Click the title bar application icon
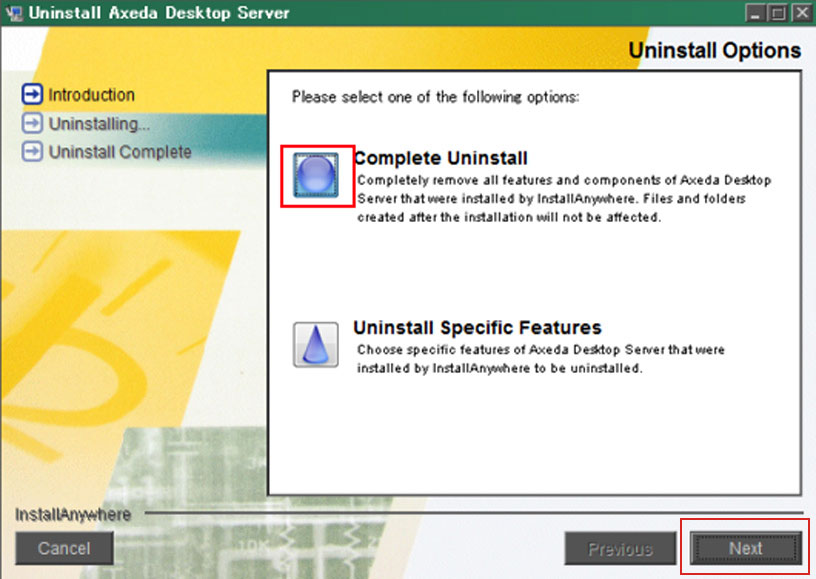 point(14,13)
